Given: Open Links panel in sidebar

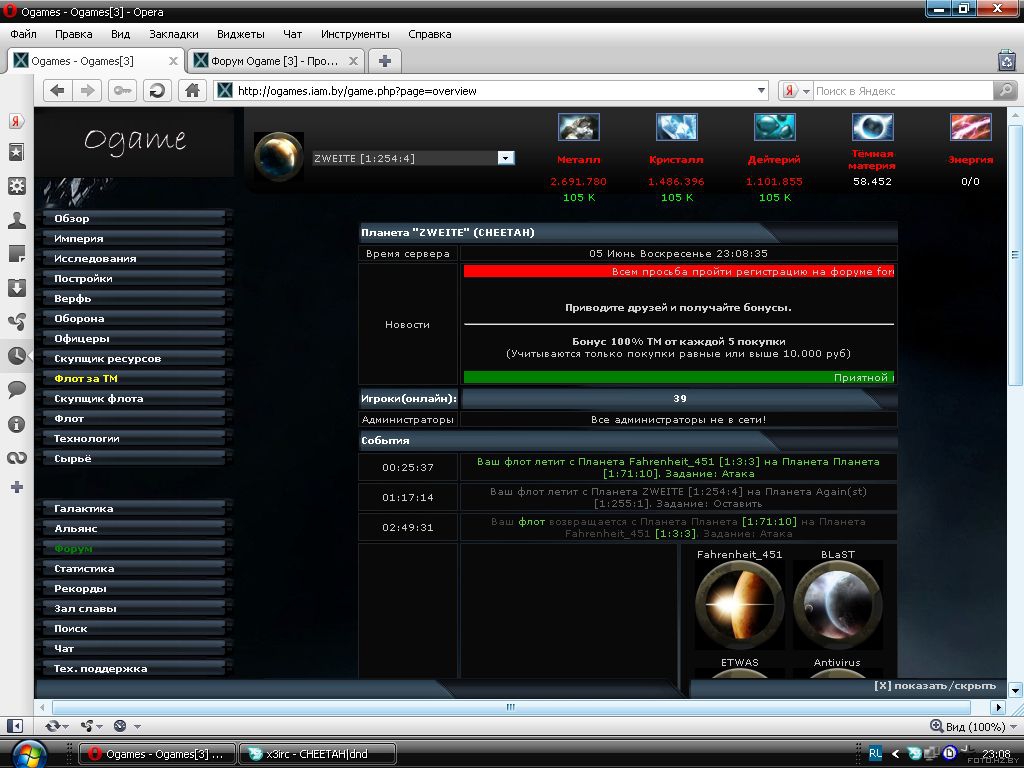Looking at the screenshot, I should tap(16, 458).
